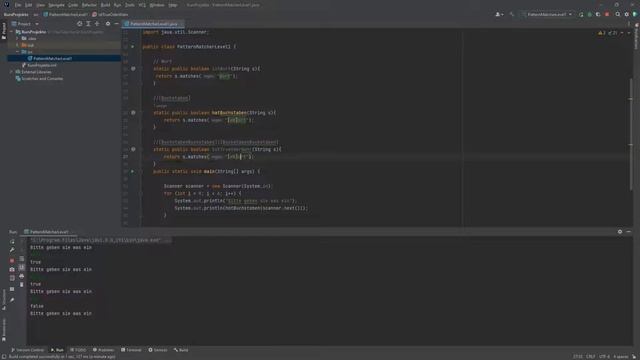Open the Code menu
Viewport: 640px width, 360px height.
[x=73, y=5]
